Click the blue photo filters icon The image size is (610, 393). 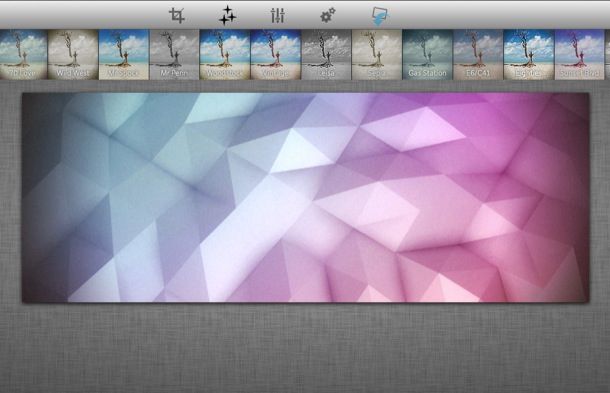click(379, 16)
